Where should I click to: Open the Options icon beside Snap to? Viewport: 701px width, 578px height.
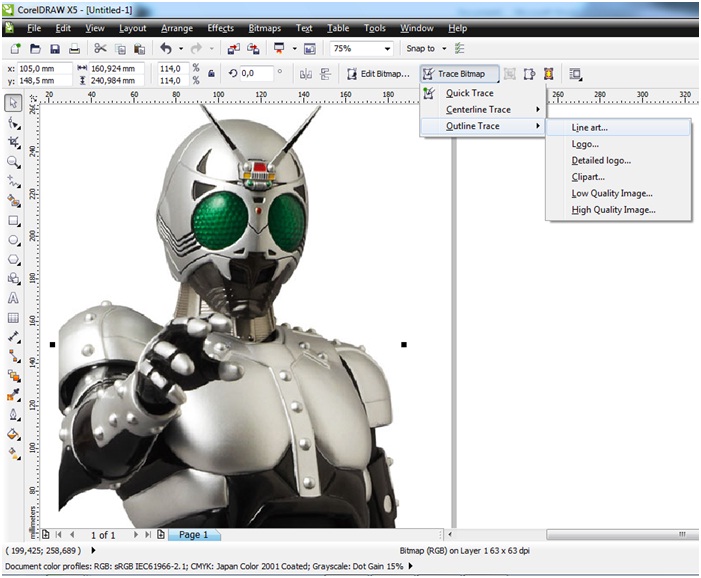point(459,48)
